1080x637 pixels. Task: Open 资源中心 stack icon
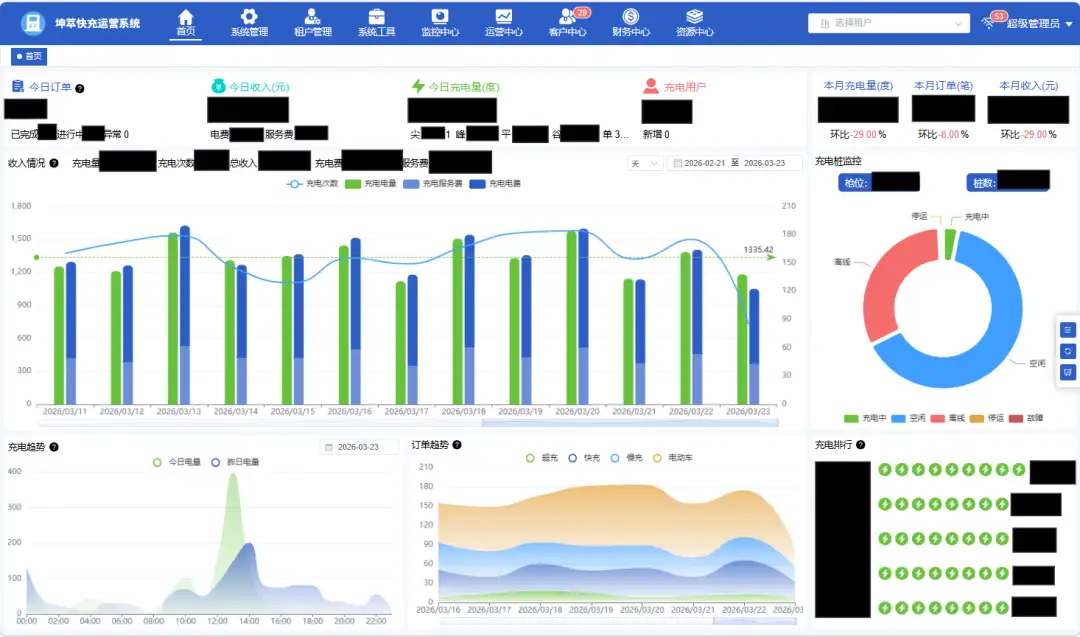(695, 17)
